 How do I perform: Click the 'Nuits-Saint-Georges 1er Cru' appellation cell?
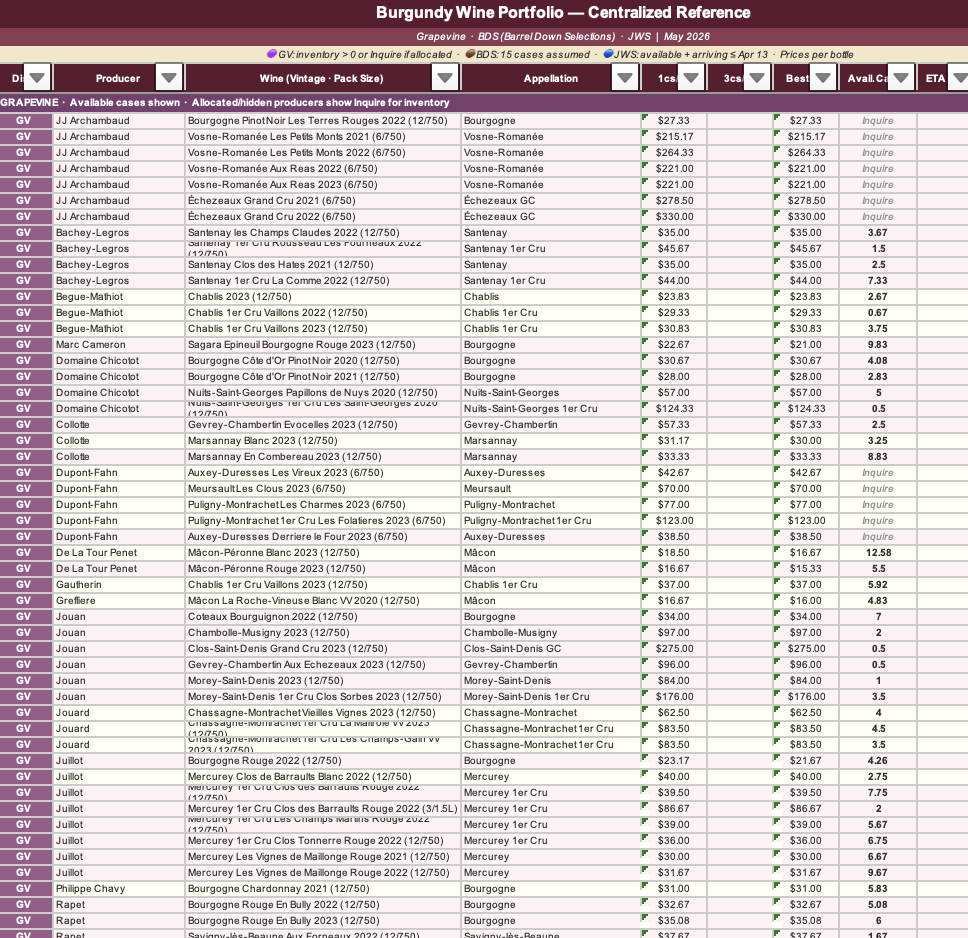pyautogui.click(x=551, y=409)
